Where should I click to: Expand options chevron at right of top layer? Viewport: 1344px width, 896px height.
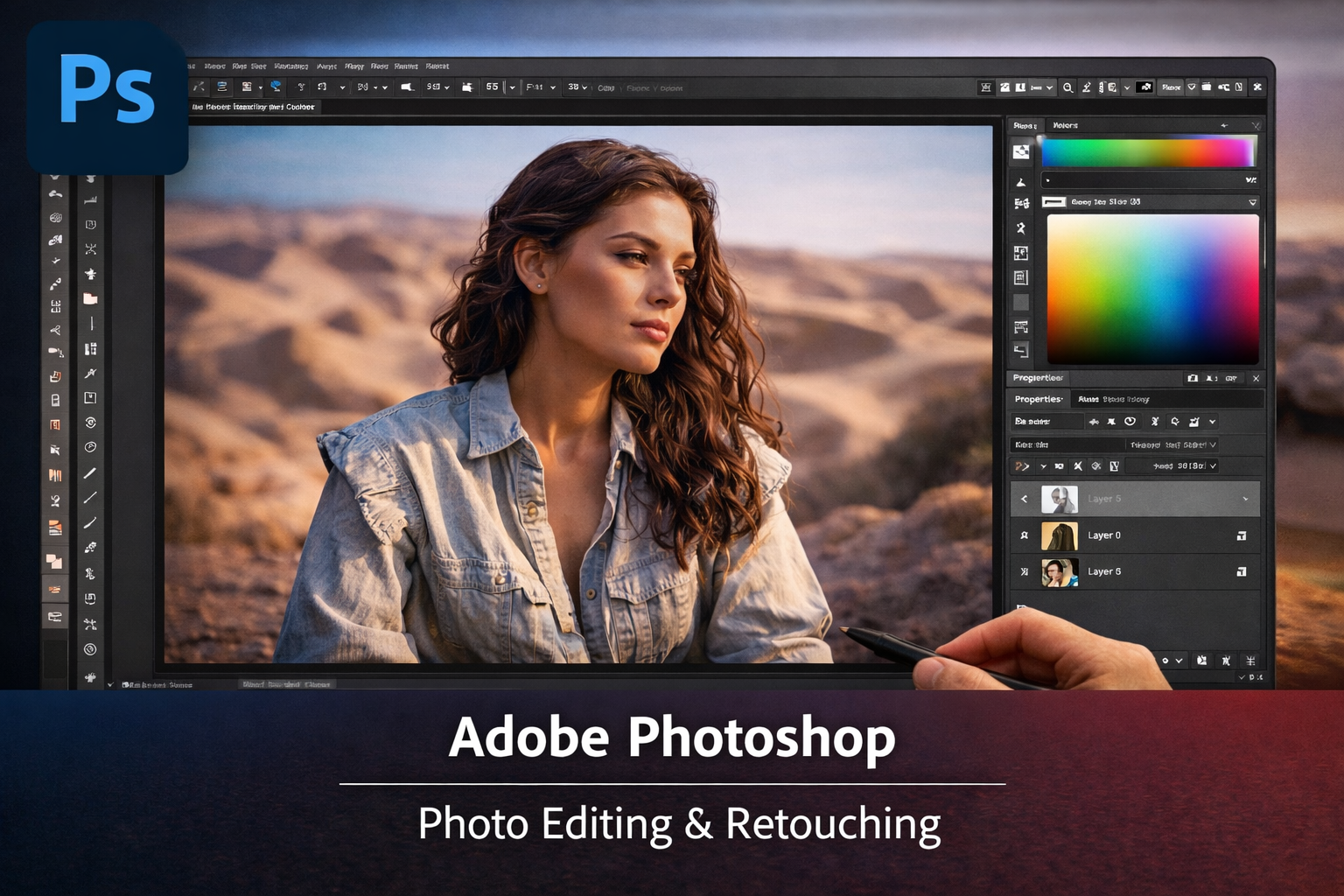coord(1245,500)
